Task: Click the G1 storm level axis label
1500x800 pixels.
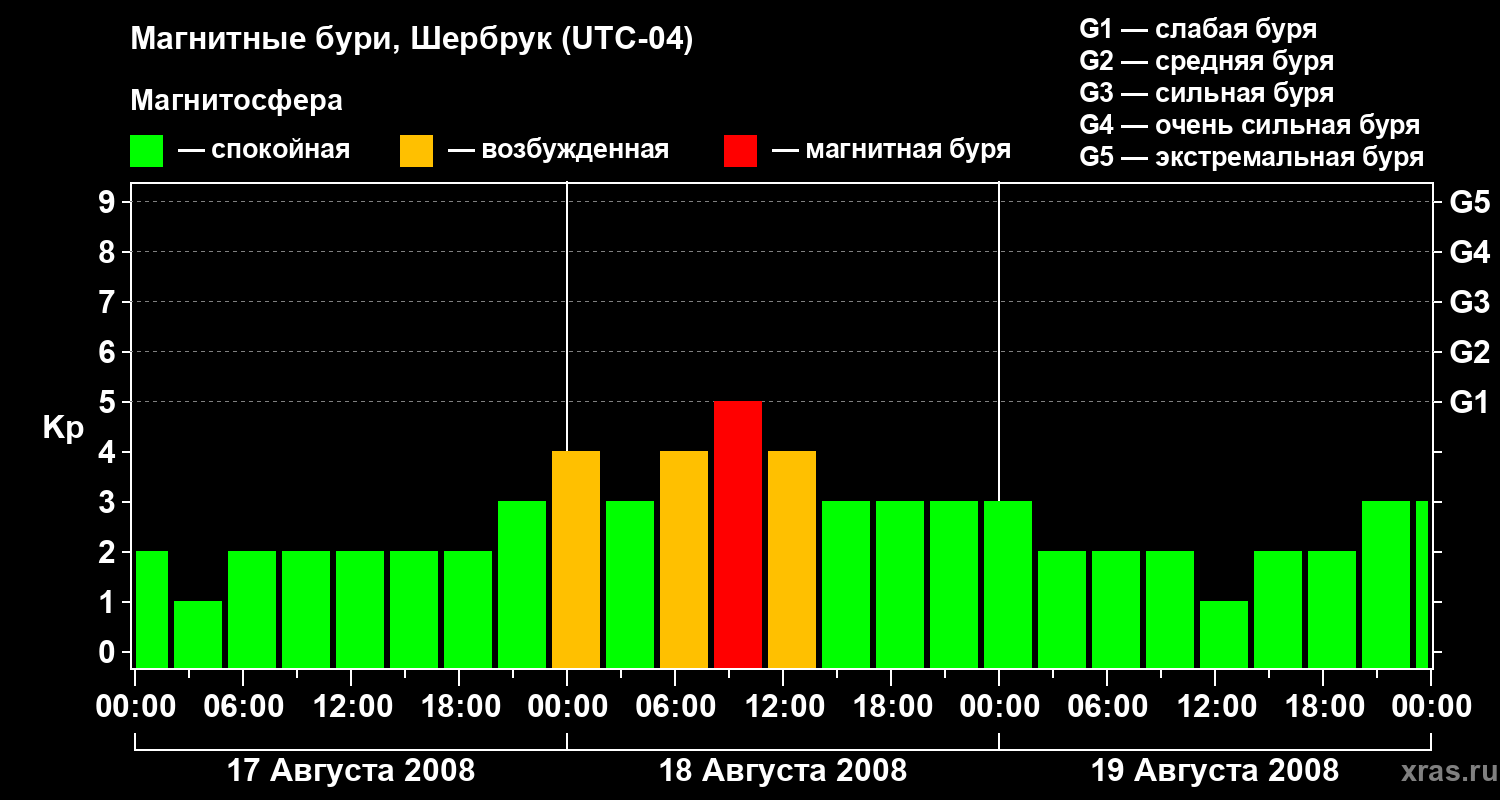Action: (x=1469, y=402)
